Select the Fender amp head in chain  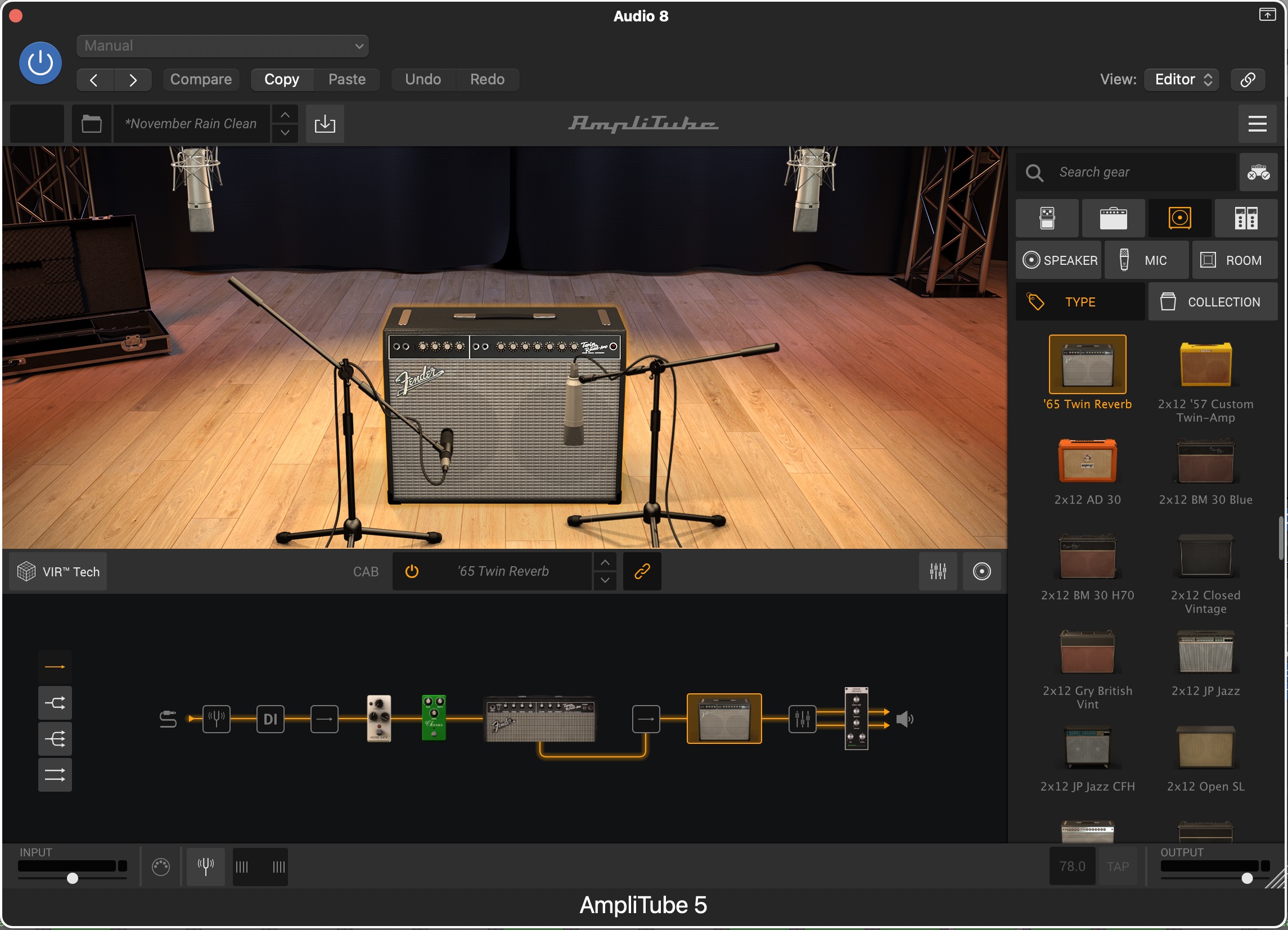click(539, 720)
